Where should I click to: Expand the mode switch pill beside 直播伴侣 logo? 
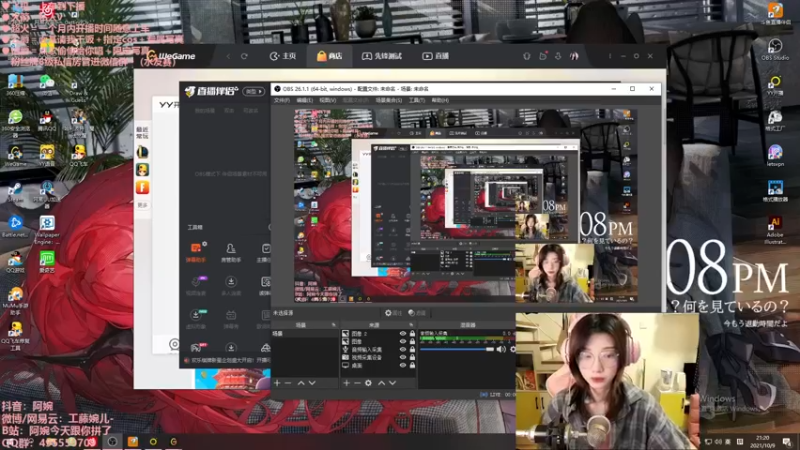[254, 91]
